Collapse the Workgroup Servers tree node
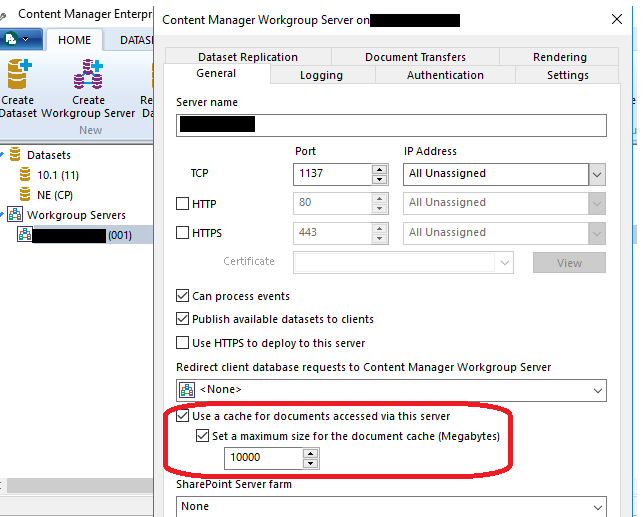The width and height of the screenshot is (643, 517). [2, 214]
